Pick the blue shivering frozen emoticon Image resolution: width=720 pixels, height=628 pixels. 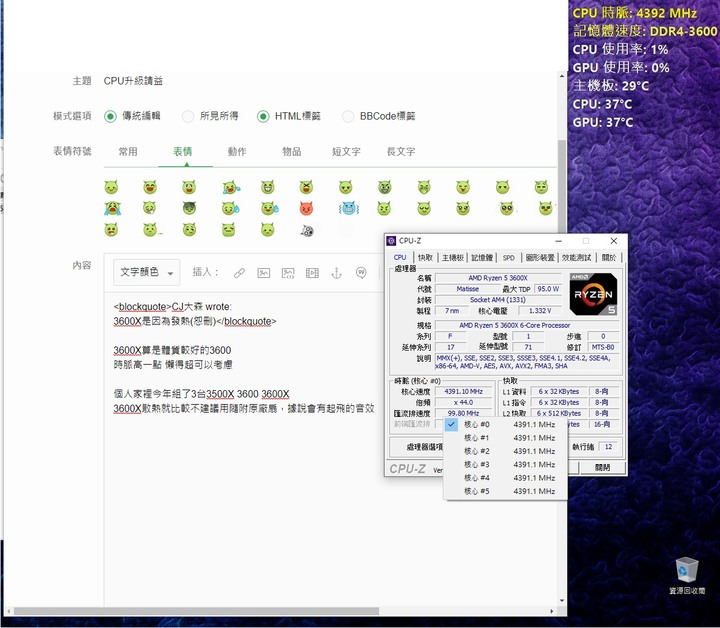(349, 209)
